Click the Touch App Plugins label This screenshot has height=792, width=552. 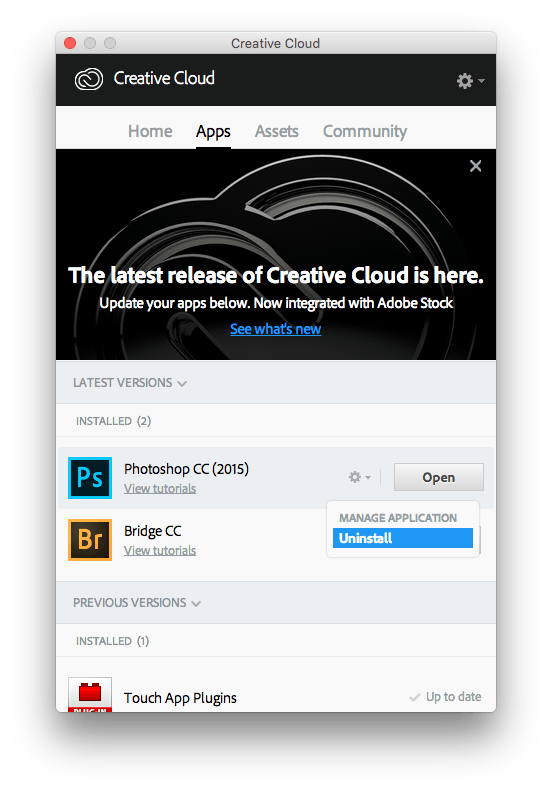coord(180,698)
